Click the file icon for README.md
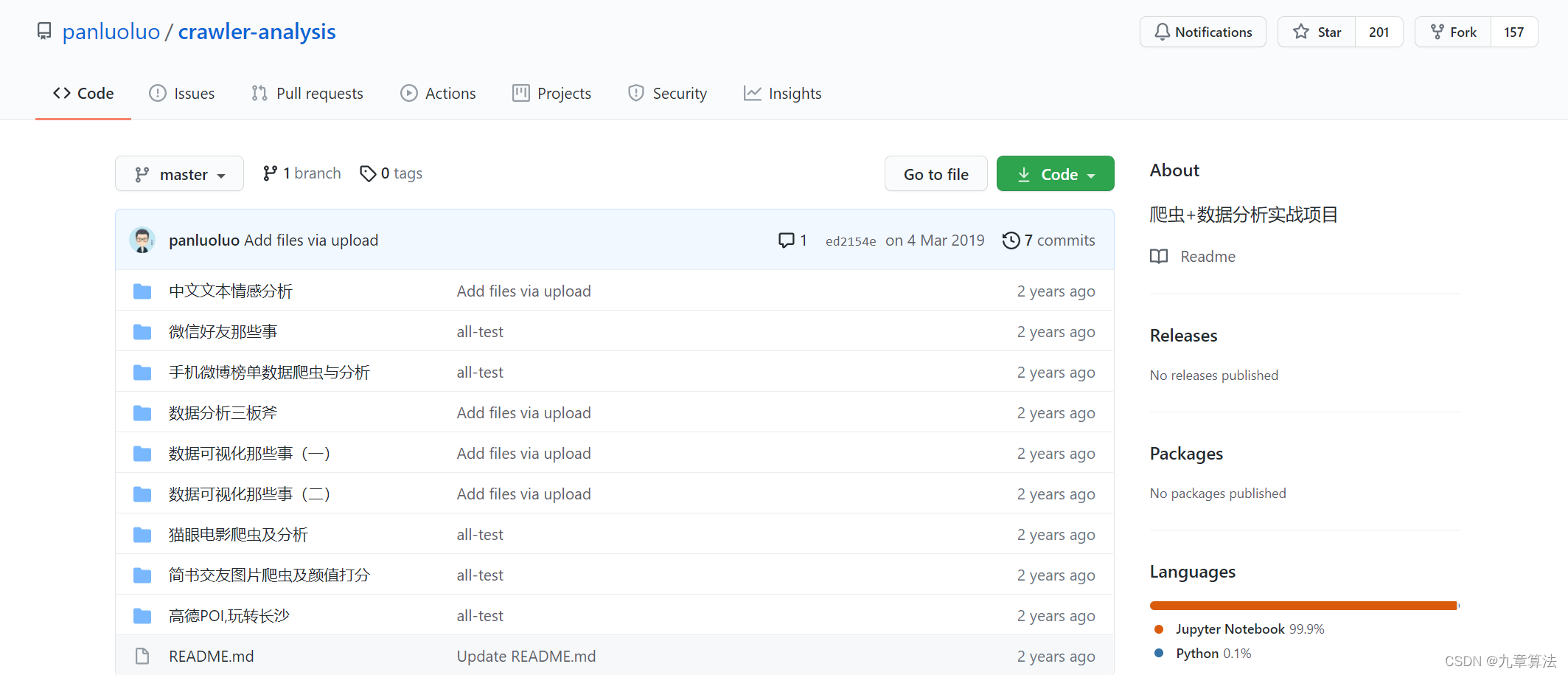 pos(142,657)
